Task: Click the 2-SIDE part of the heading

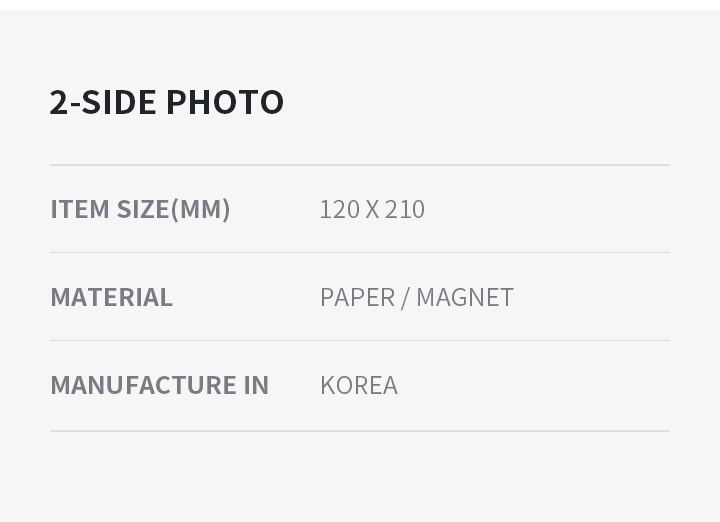Action: pyautogui.click(x=103, y=102)
